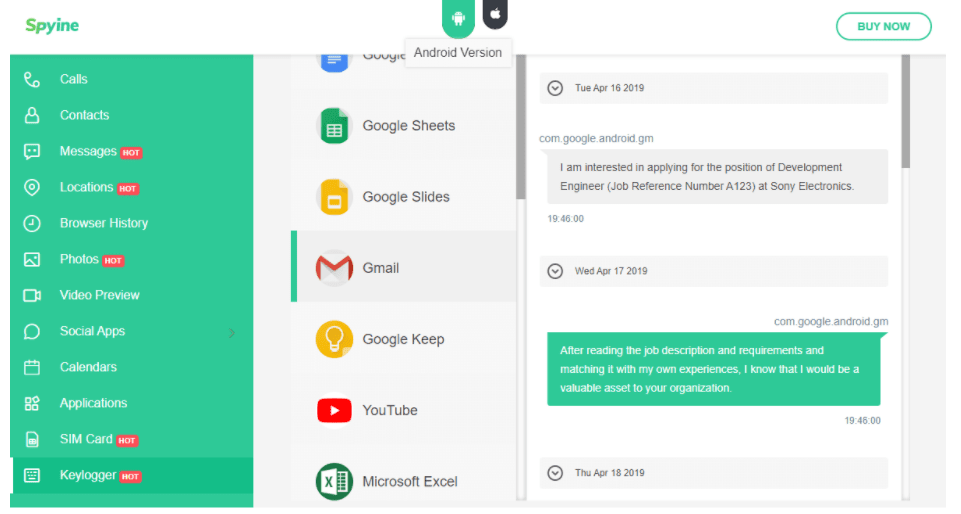Click the Contacts person icon
This screenshot has height=514, width=961.
(32, 115)
